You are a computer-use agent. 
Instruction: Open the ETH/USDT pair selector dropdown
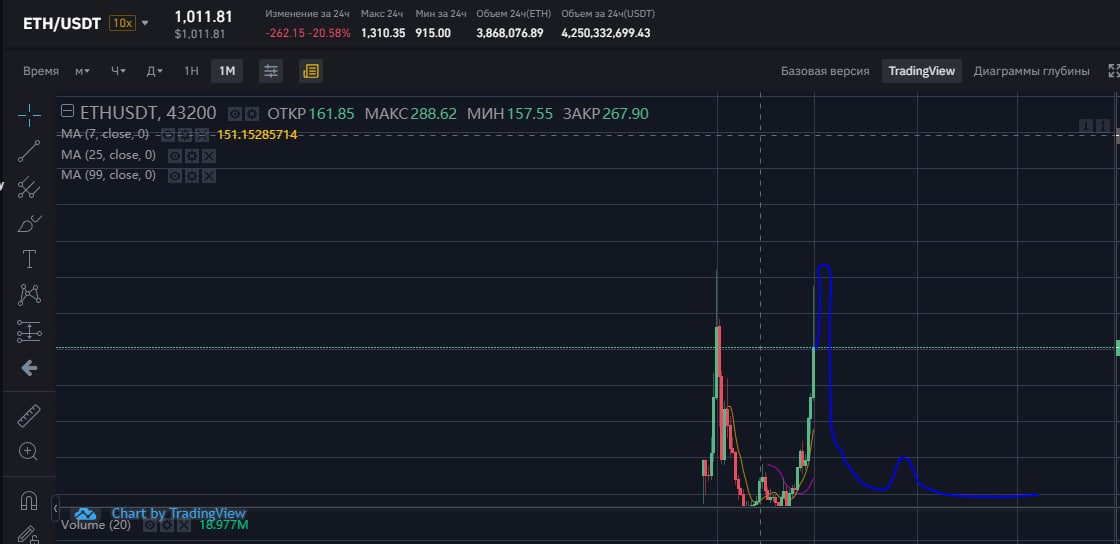(145, 23)
